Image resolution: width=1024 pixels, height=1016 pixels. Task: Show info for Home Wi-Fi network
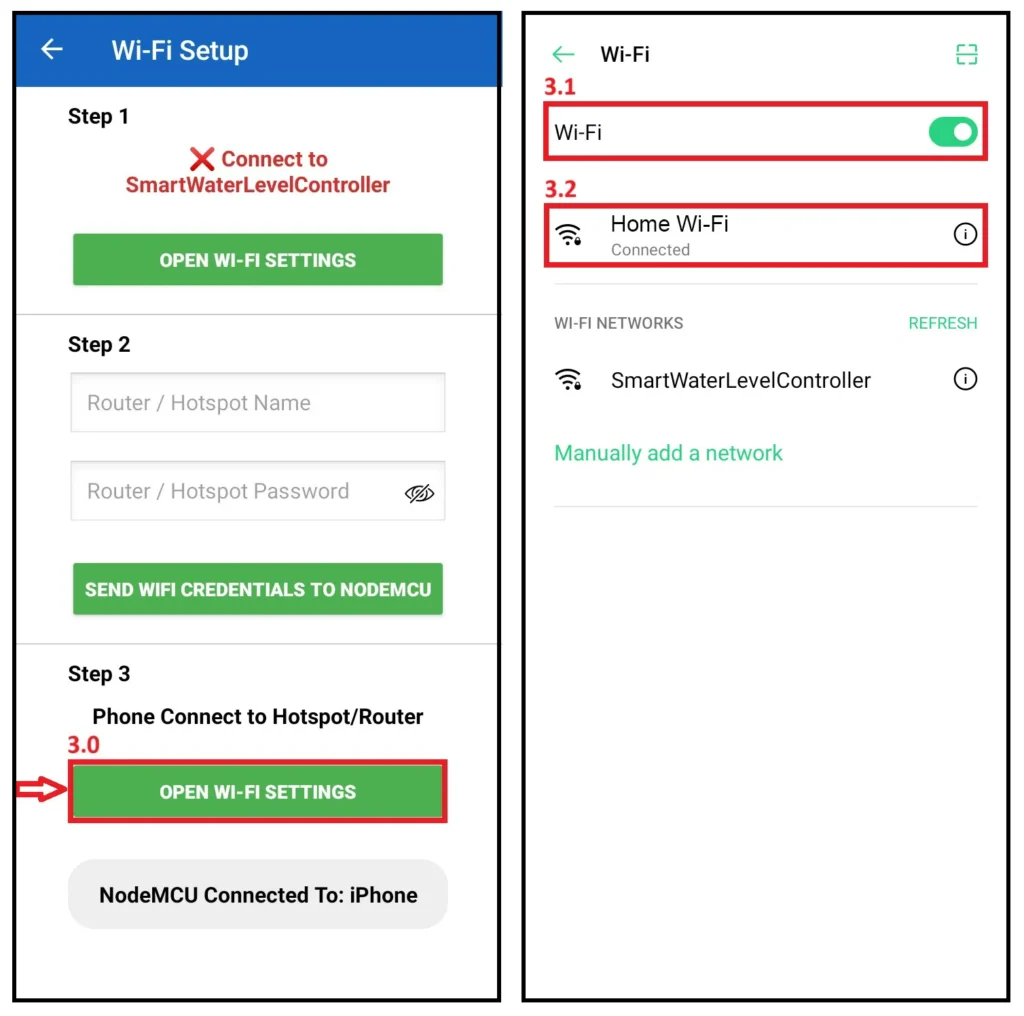[x=965, y=234]
